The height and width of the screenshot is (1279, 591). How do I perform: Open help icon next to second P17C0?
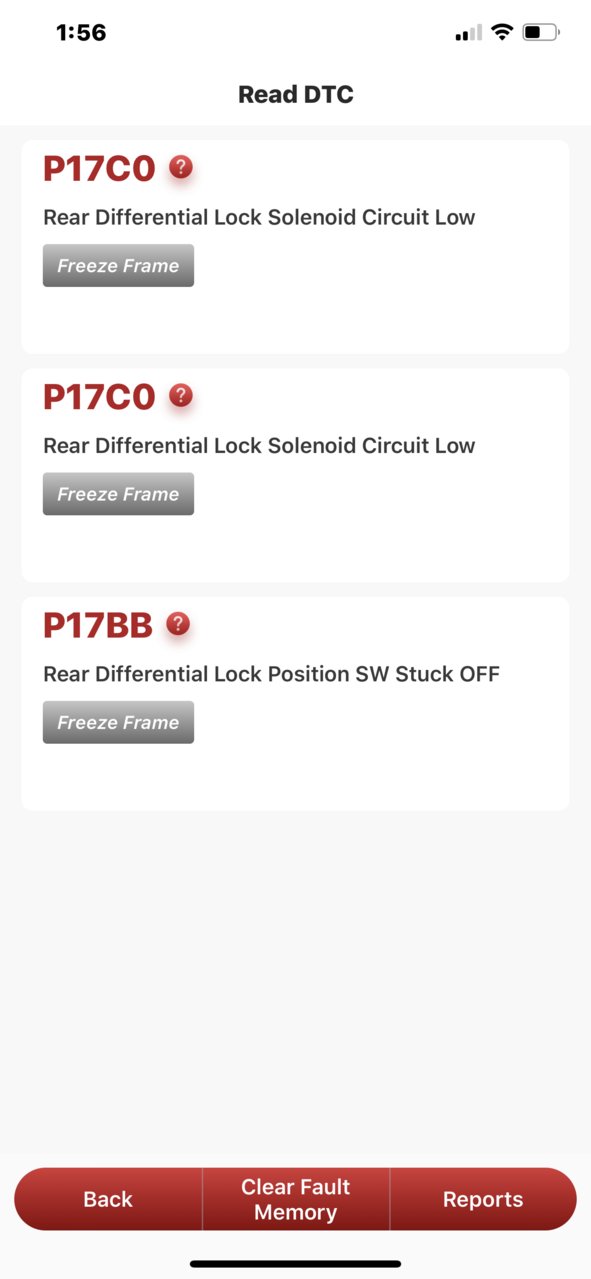[181, 395]
